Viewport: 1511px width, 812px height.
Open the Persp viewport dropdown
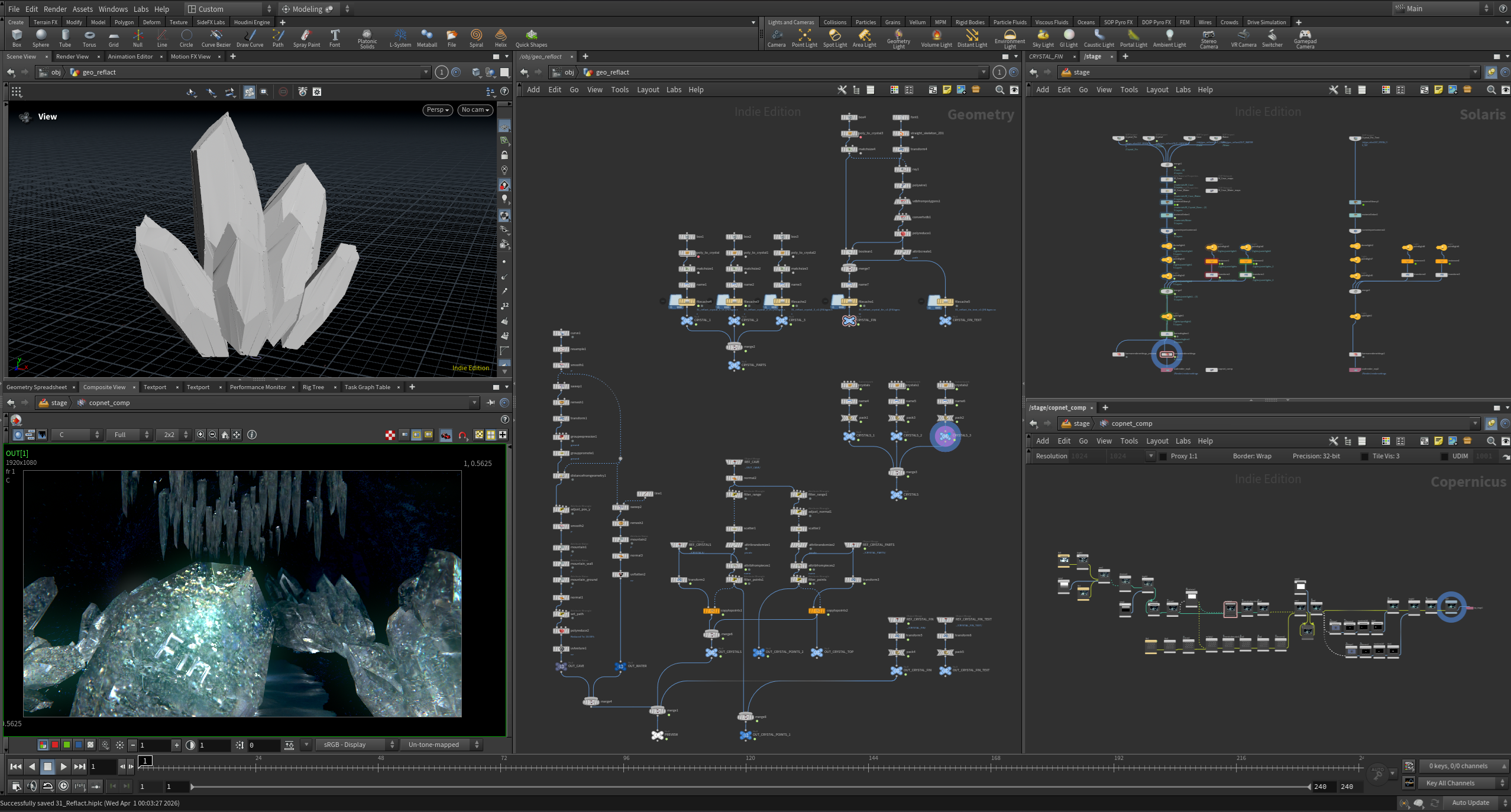coord(438,110)
